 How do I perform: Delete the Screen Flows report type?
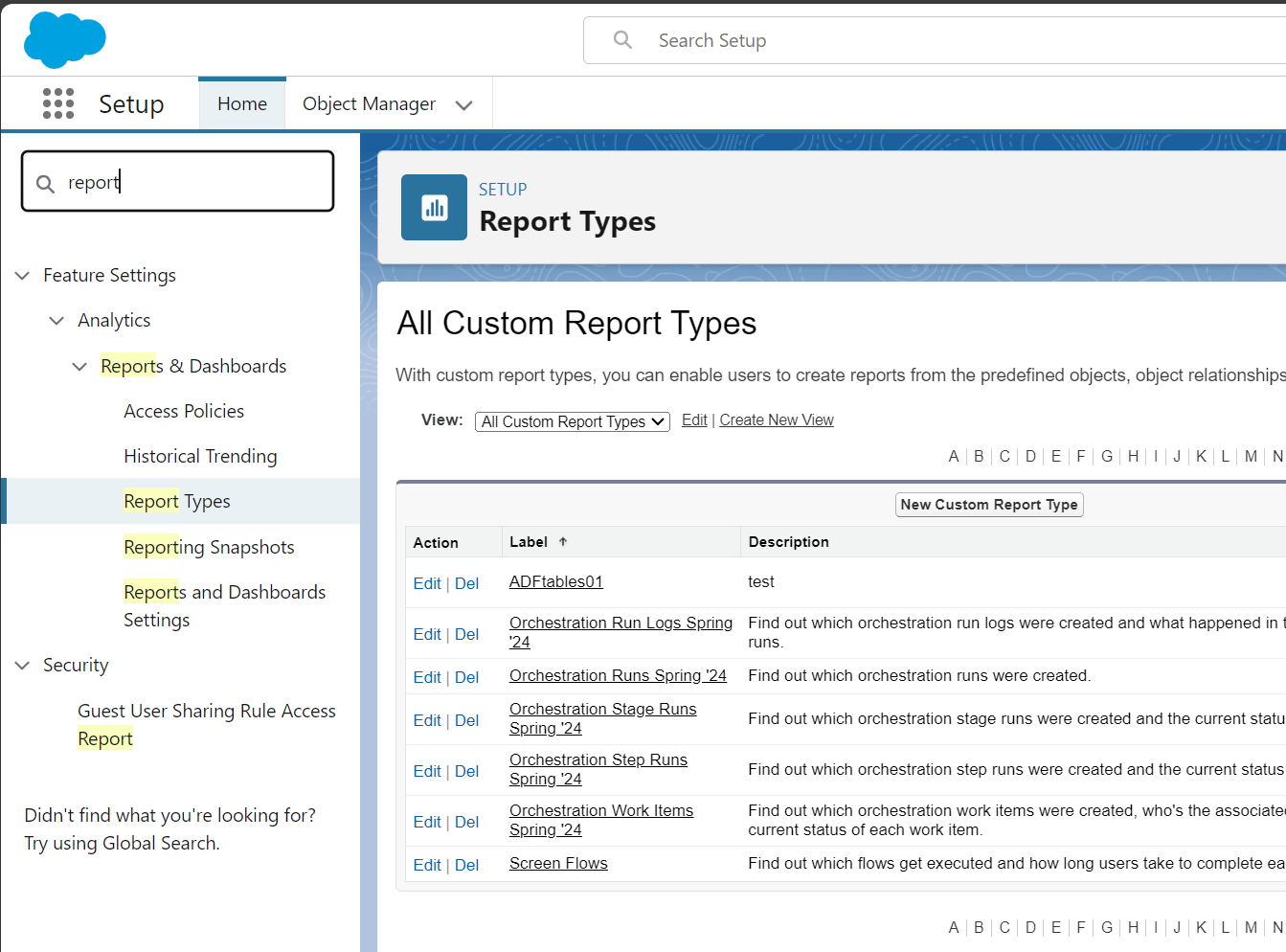point(466,865)
